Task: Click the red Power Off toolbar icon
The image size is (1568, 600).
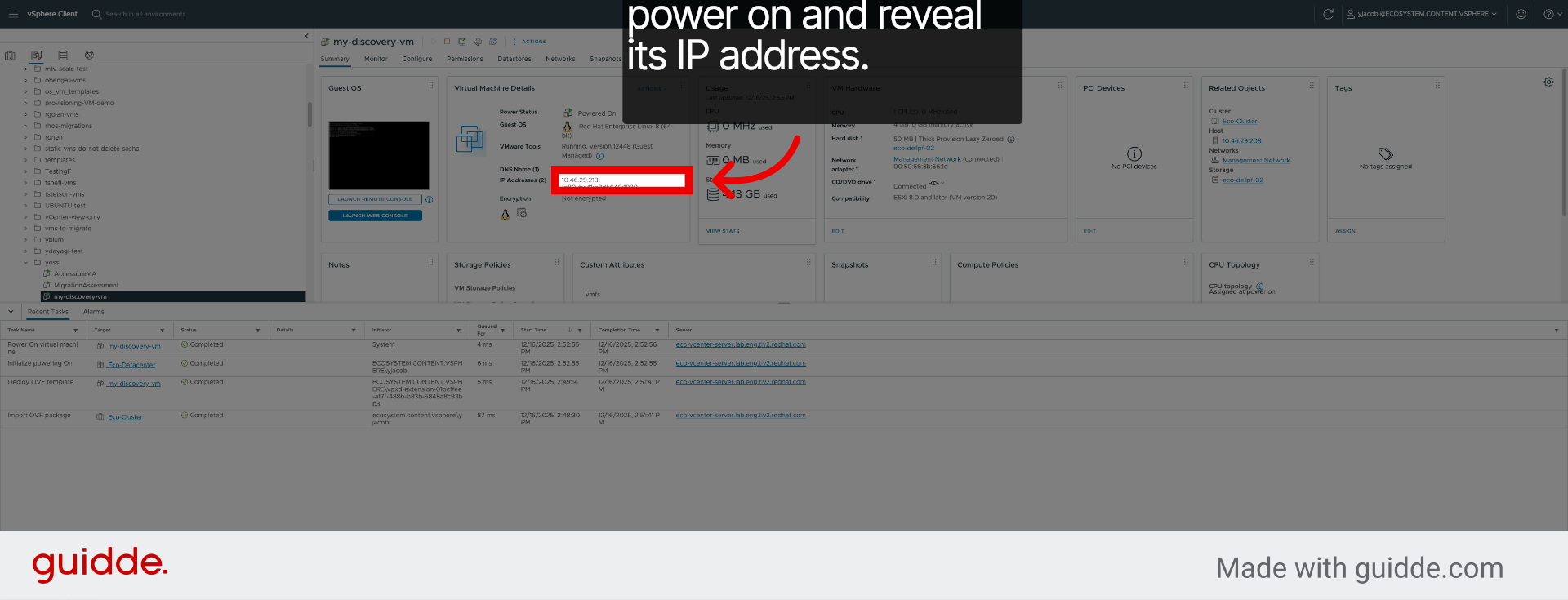Action: [447, 42]
